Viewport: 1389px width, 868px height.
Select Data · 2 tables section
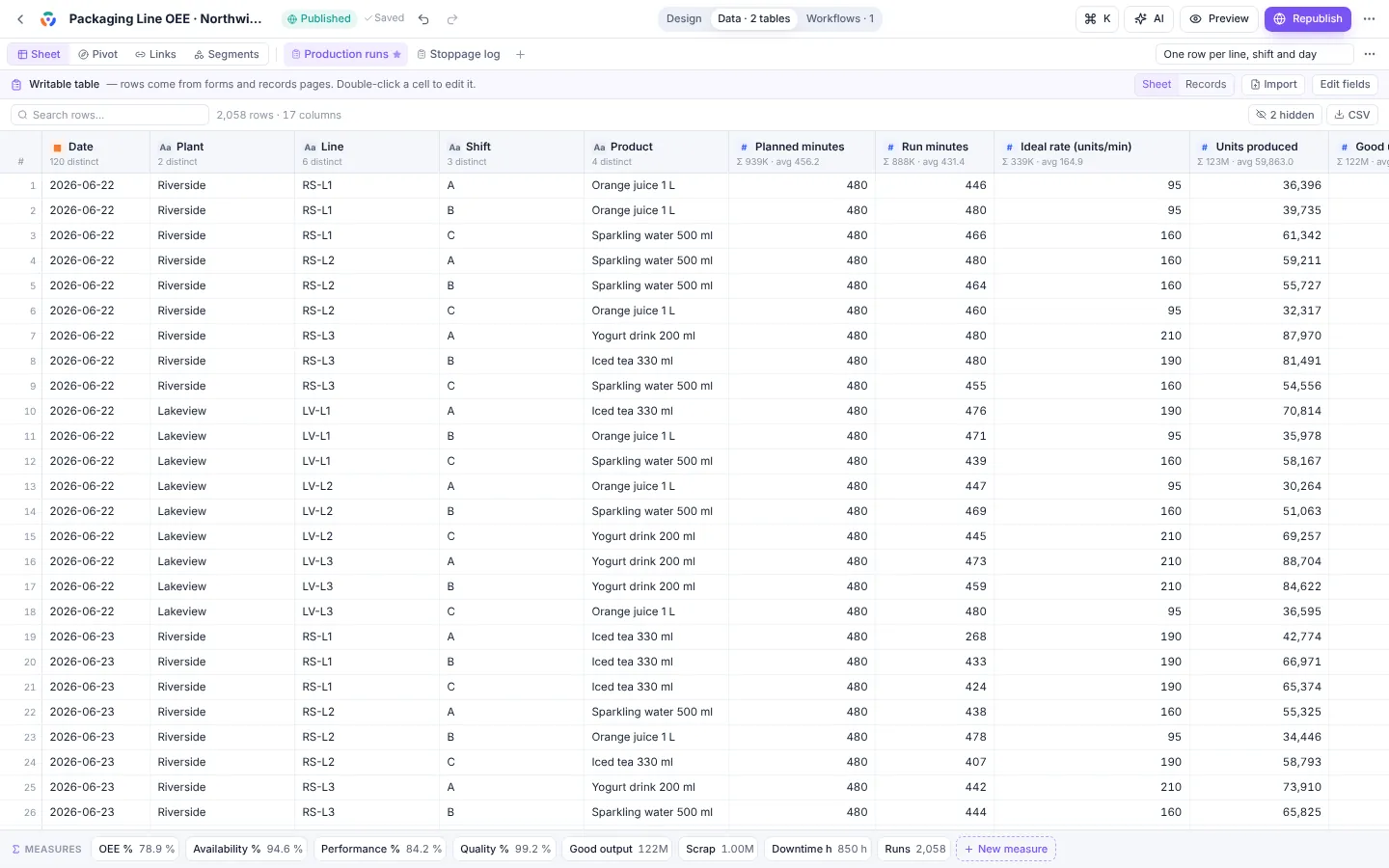point(753,18)
